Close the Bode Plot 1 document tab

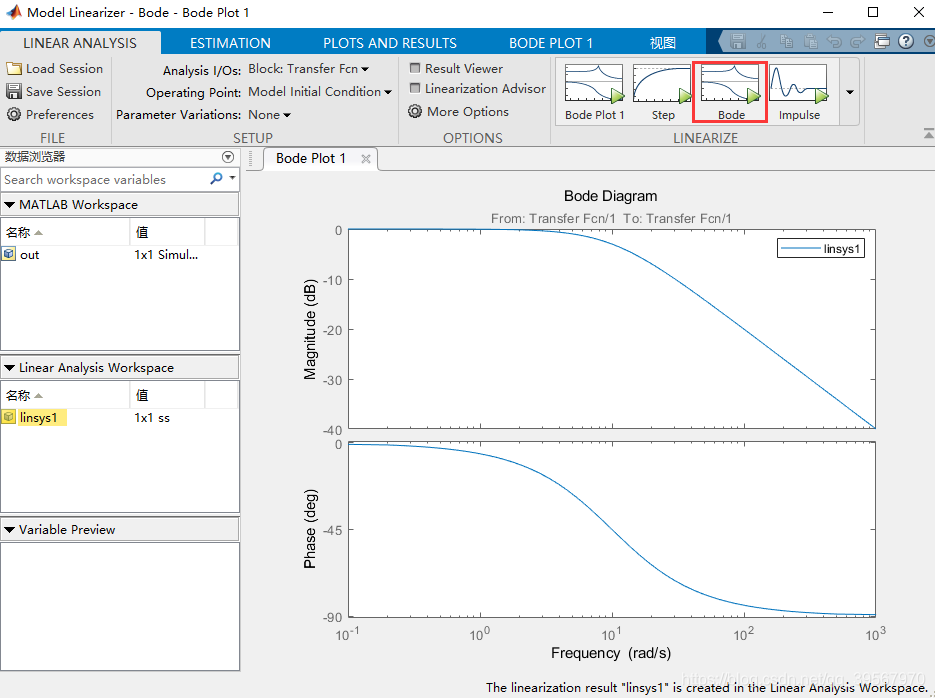(x=366, y=159)
